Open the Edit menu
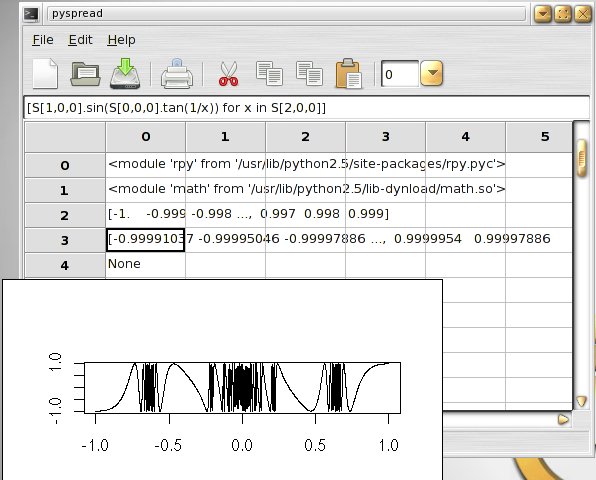The height and width of the screenshot is (480, 596). point(80,40)
